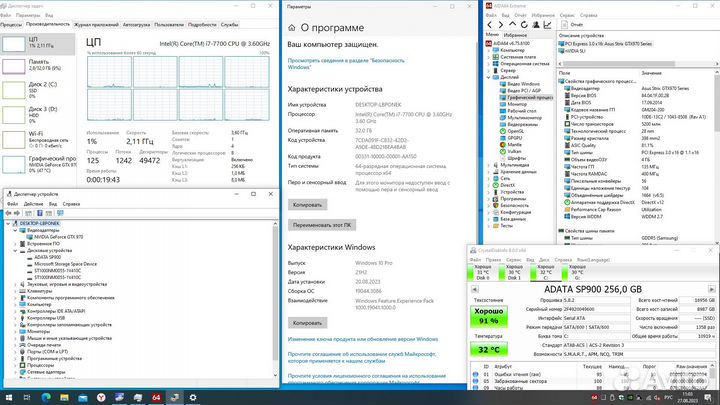Open Yandex browser from taskbar
This screenshot has height=405, width=720.
point(101,397)
